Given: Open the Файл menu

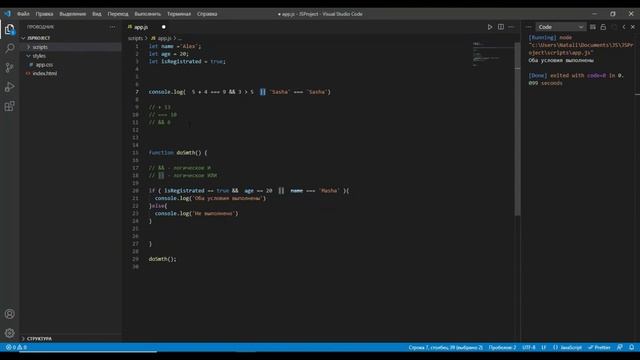Looking at the screenshot, I should click(23, 14).
